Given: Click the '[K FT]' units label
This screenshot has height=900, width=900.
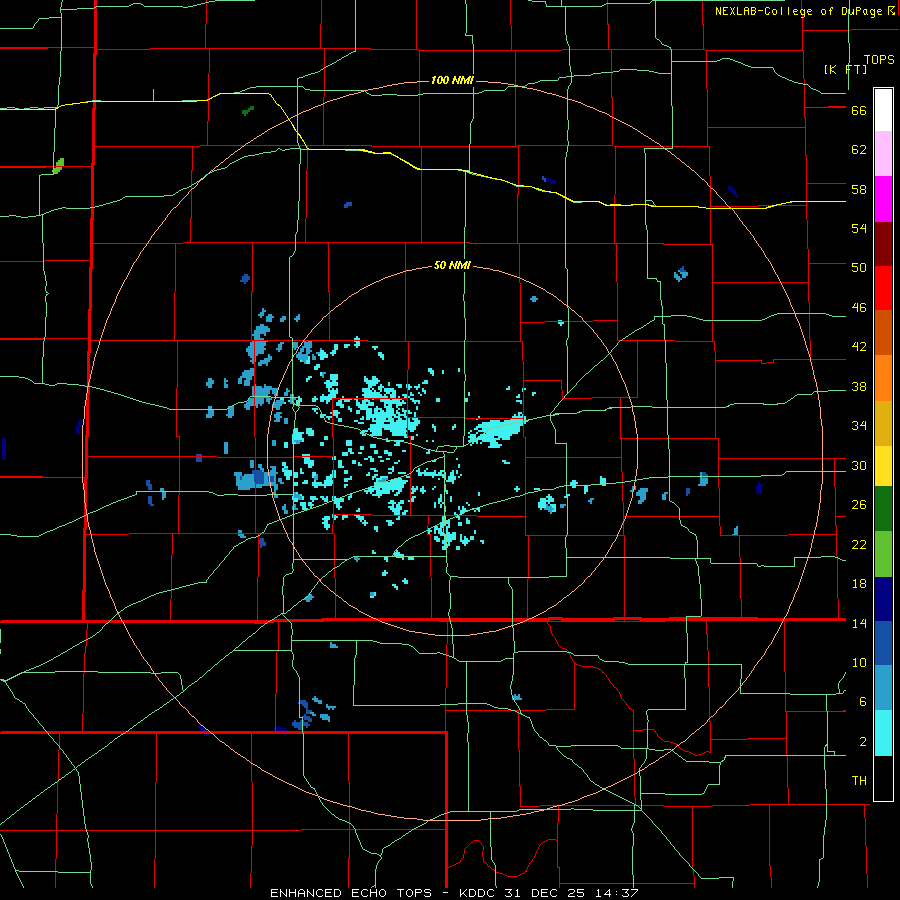Looking at the screenshot, I should point(845,69).
